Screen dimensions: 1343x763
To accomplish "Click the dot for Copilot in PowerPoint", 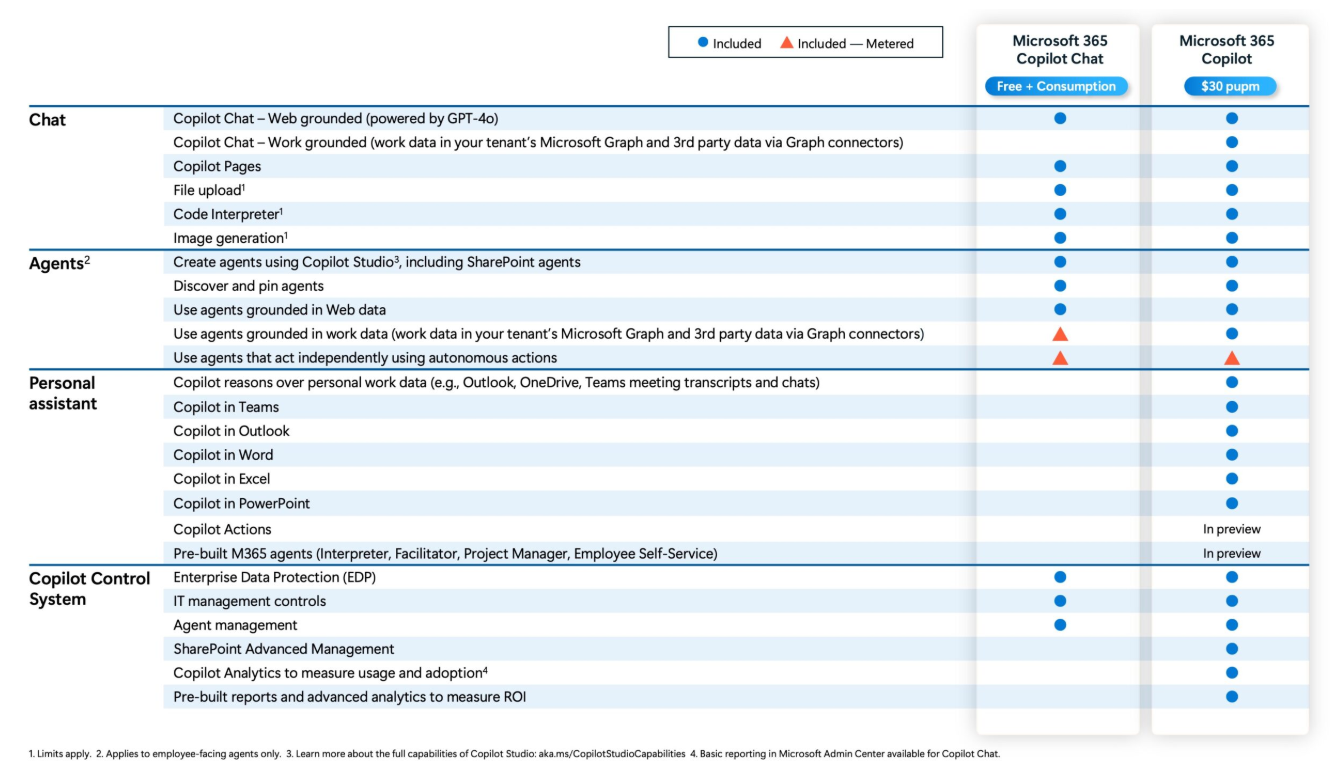I will (x=1232, y=503).
